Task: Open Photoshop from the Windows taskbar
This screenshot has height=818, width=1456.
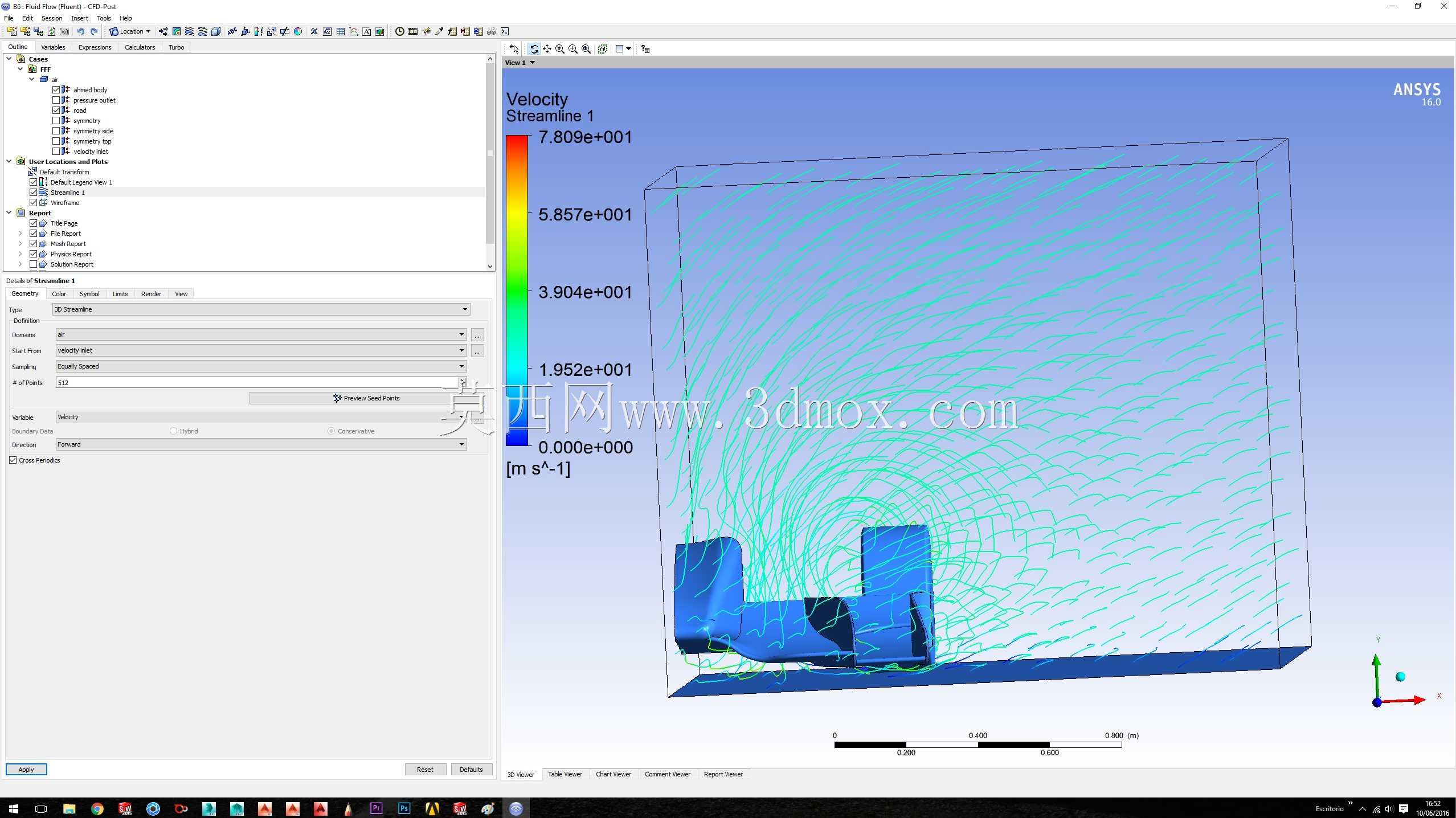Action: [404, 808]
